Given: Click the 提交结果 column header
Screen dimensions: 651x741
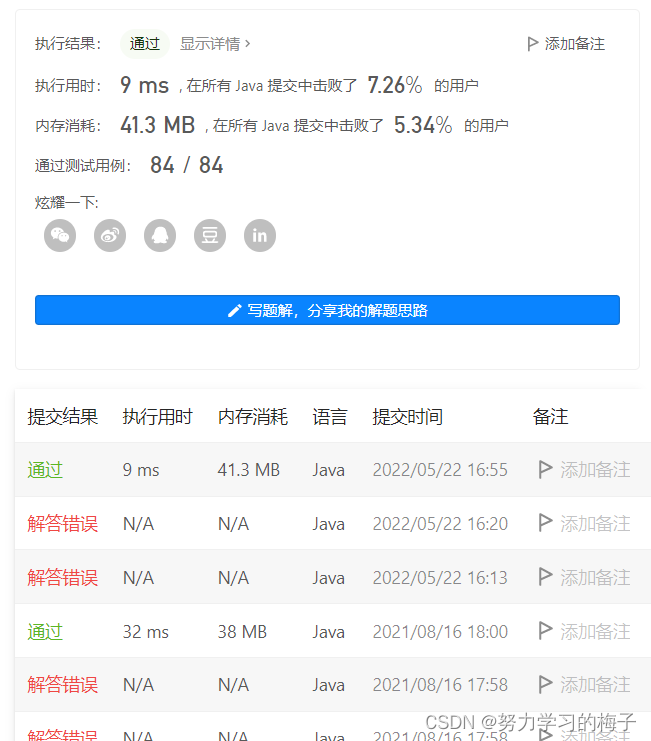Looking at the screenshot, I should 62,417.
